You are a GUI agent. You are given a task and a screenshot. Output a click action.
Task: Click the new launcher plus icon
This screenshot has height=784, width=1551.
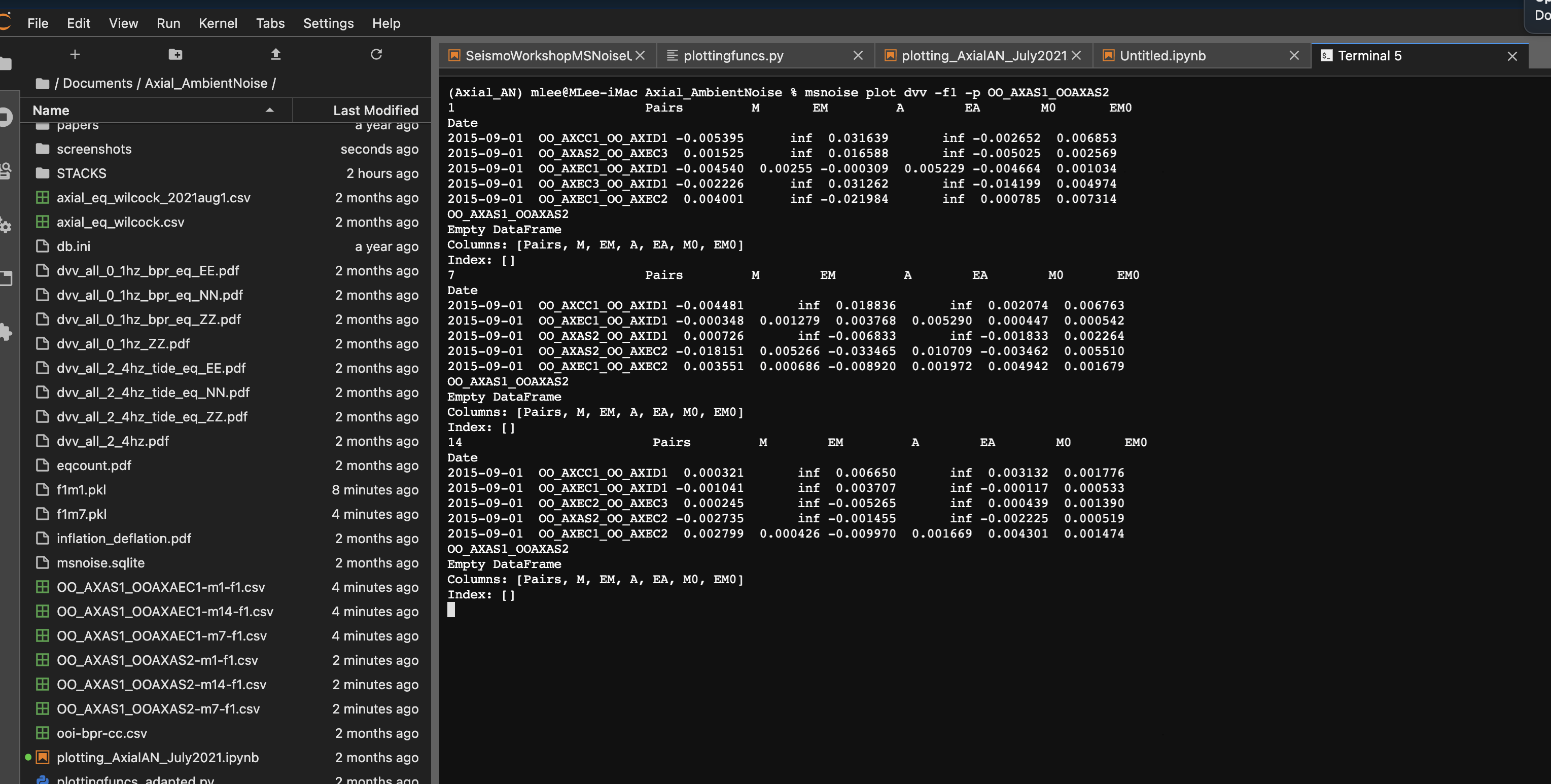click(x=75, y=55)
